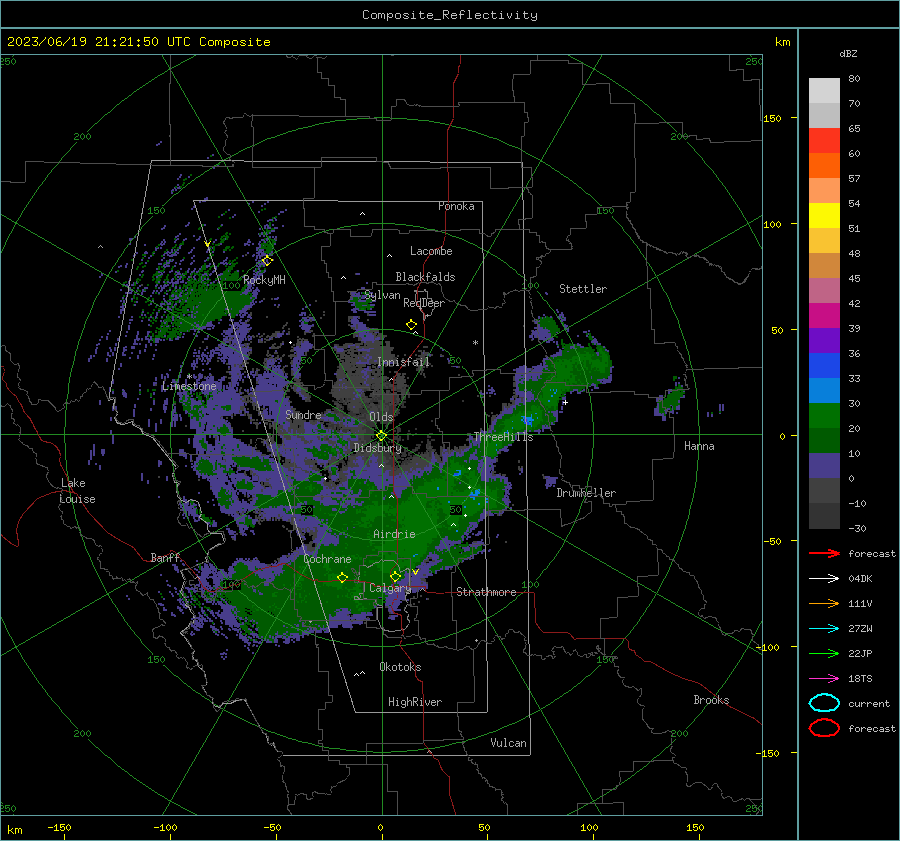Click the Banff town label
The height and width of the screenshot is (841, 900).
point(165,557)
